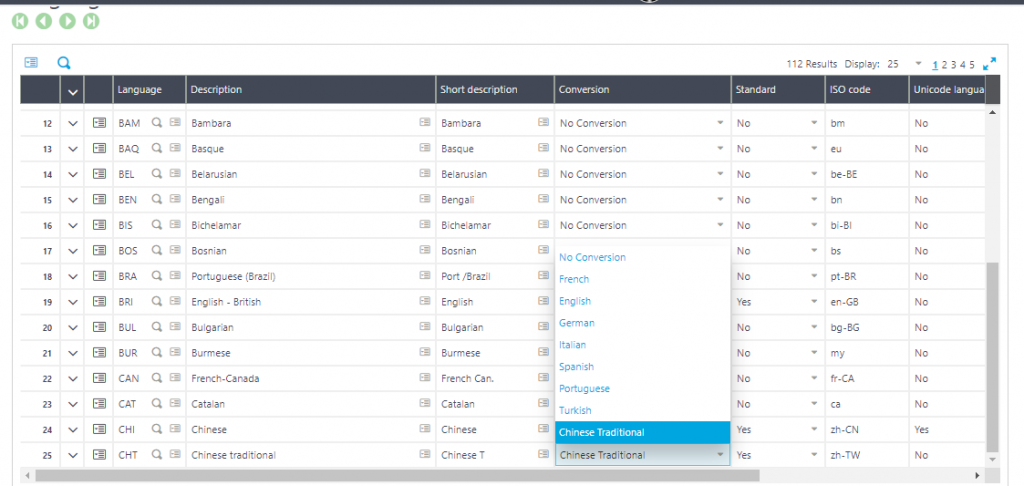Expand the row actions chevron for row 12
1024x486 pixels.
[72, 123]
